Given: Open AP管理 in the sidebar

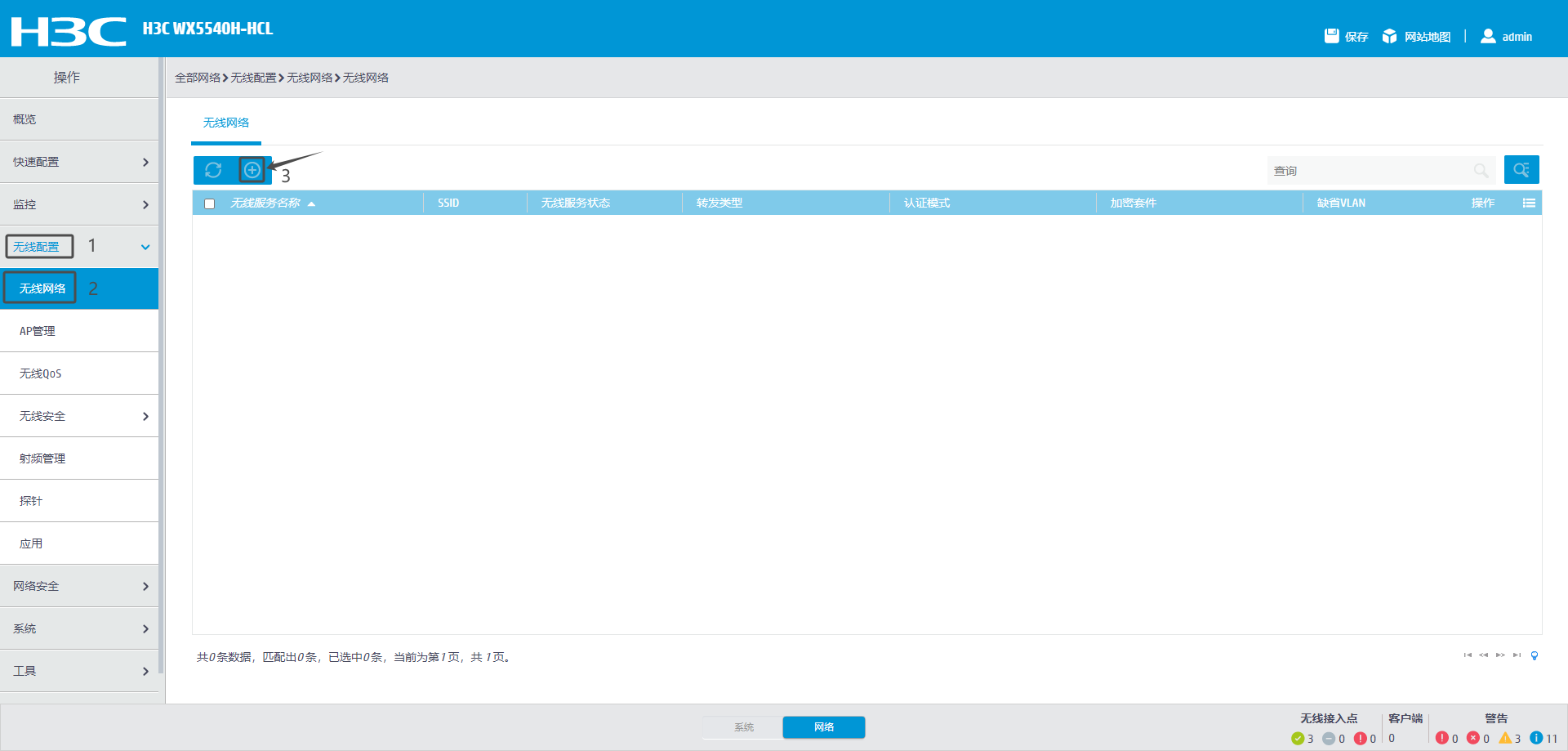Looking at the screenshot, I should tap(38, 331).
